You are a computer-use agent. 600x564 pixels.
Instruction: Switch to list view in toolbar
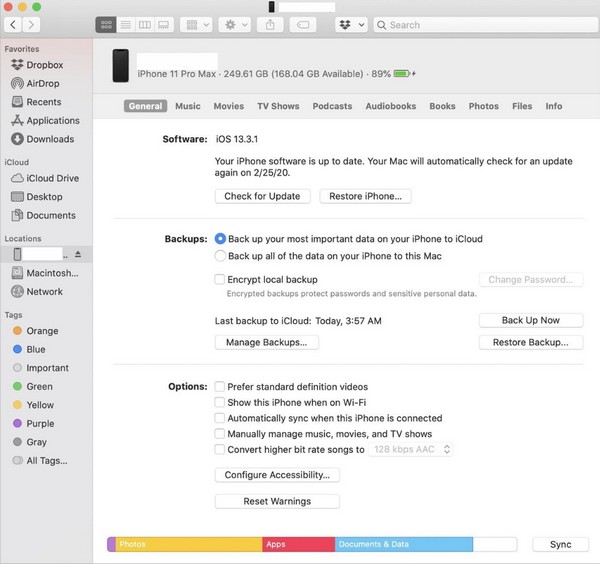point(126,25)
